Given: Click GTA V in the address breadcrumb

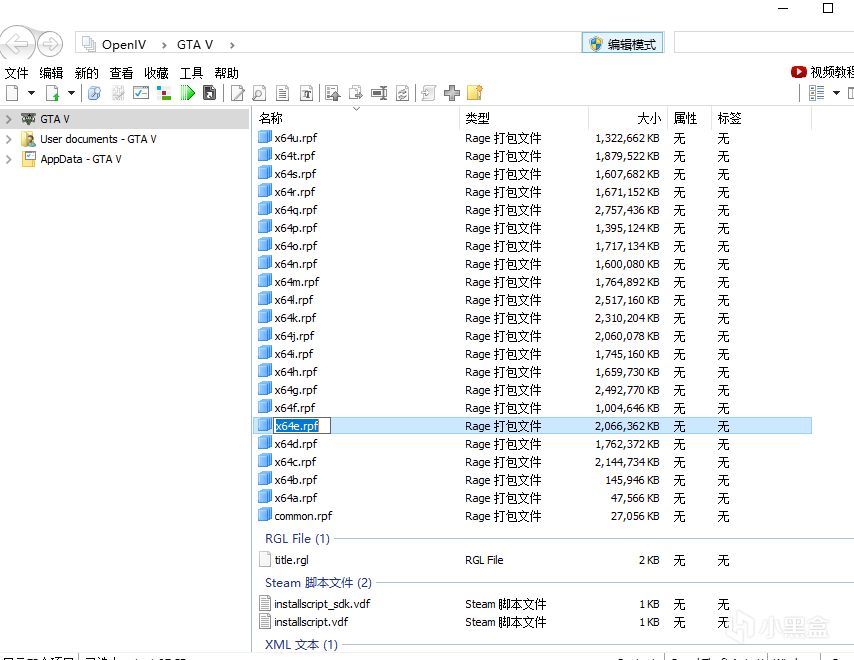Looking at the screenshot, I should click(194, 45).
